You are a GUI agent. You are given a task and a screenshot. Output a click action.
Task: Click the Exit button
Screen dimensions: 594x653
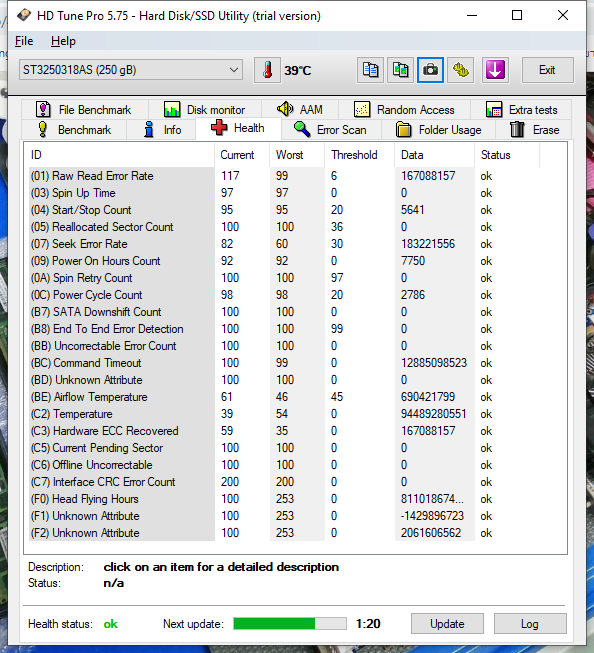(547, 70)
